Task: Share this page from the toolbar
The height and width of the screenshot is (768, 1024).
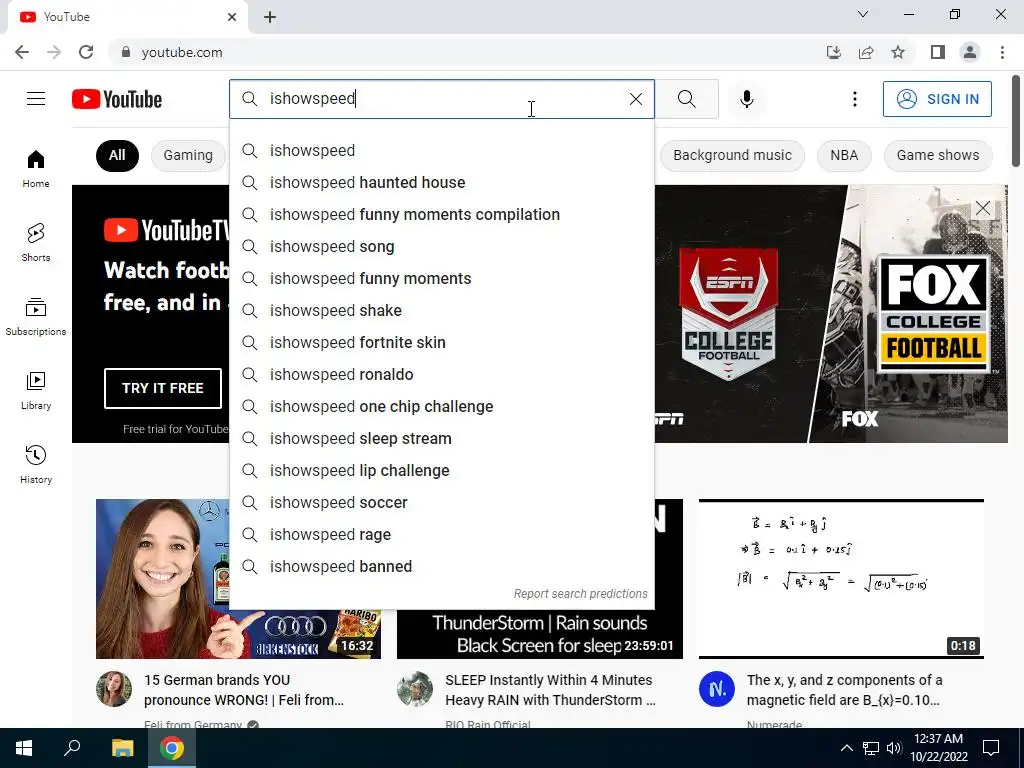Action: click(x=866, y=52)
